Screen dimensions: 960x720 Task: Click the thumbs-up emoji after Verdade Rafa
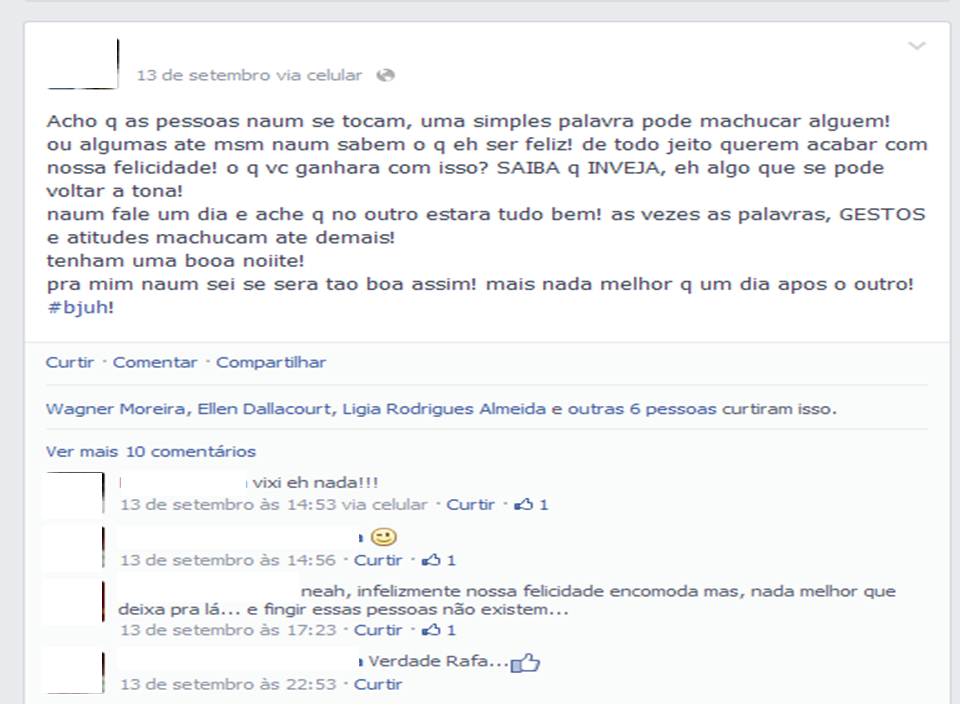coord(525,663)
